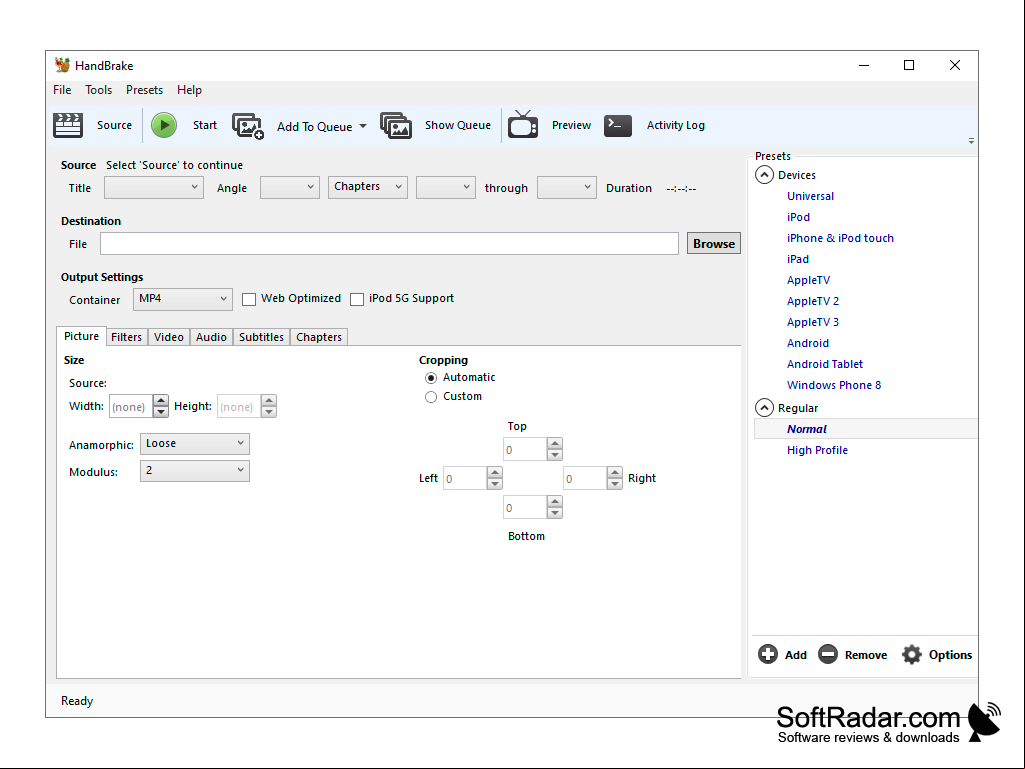Expand Add To Queue dropdown arrow
Viewport: 1025px width, 769px height.
pos(363,126)
